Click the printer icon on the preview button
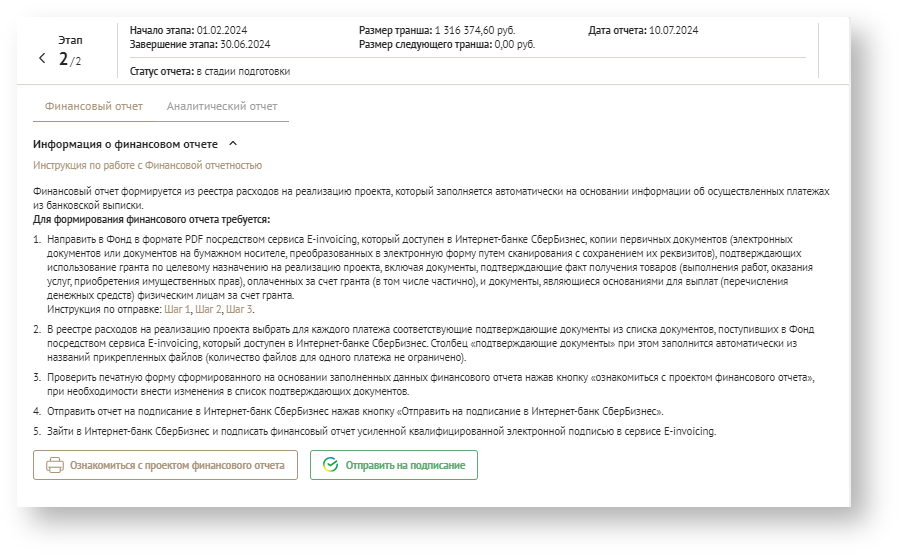899x555 pixels. point(55,465)
